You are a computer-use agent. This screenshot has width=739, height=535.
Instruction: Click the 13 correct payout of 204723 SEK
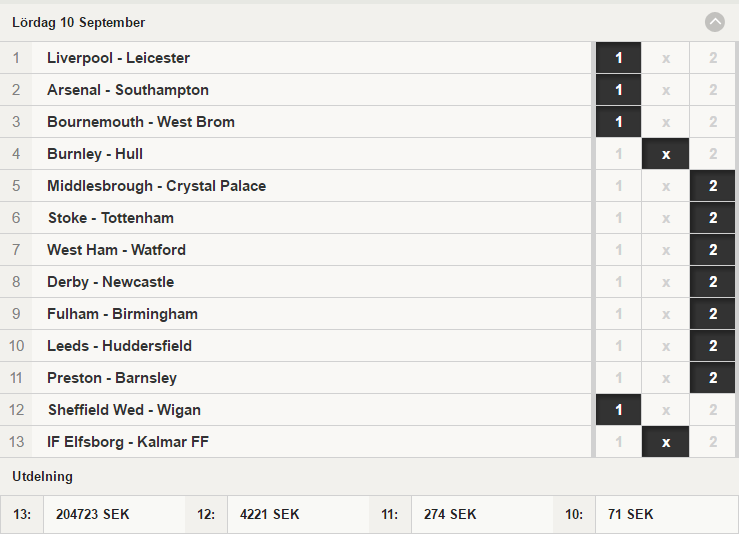[x=92, y=514]
